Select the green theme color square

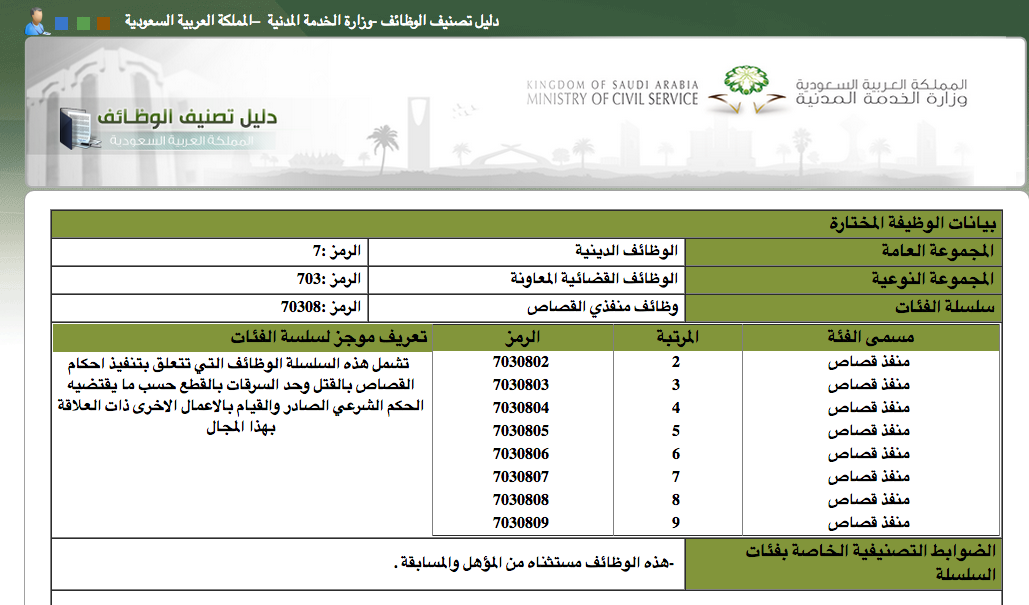83,23
